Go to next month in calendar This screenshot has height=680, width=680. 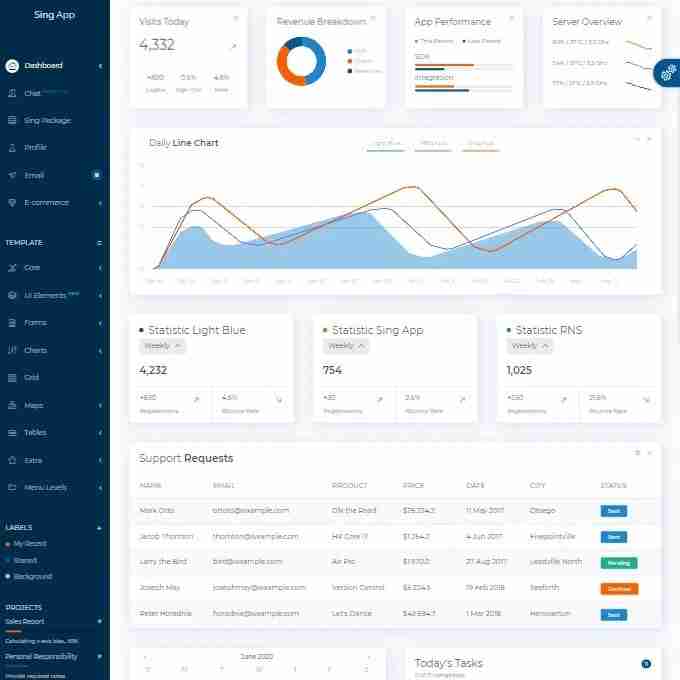[369, 657]
